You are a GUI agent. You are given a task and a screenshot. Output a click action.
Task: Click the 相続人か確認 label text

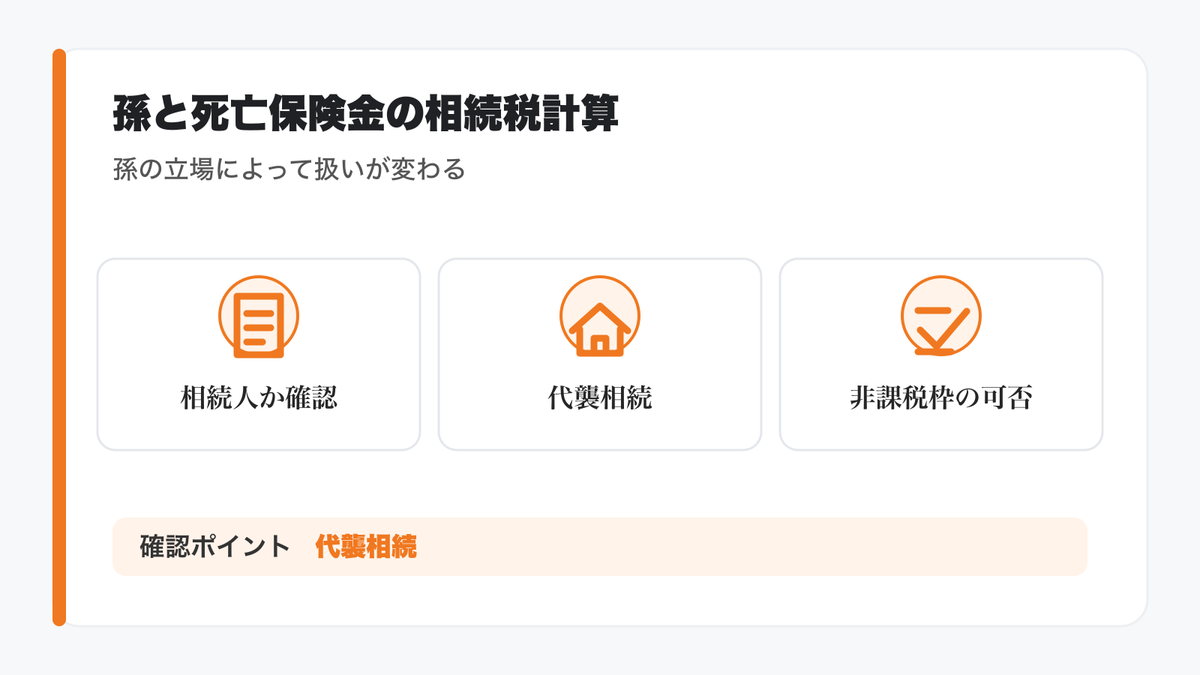(259, 398)
